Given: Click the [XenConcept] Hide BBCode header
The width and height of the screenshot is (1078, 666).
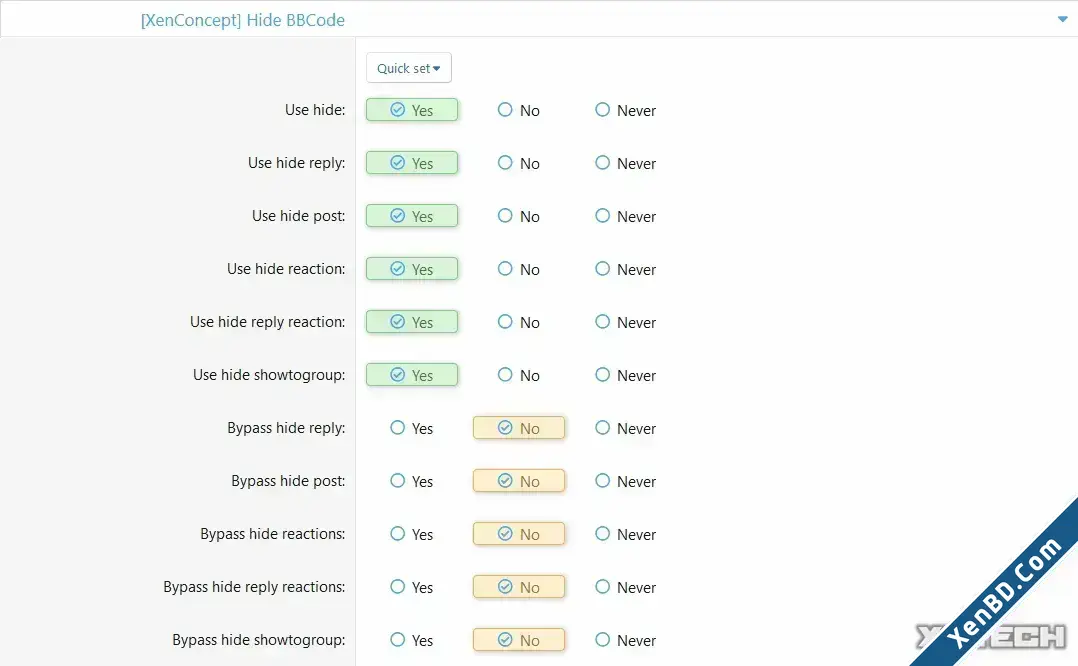Looking at the screenshot, I should 243,20.
